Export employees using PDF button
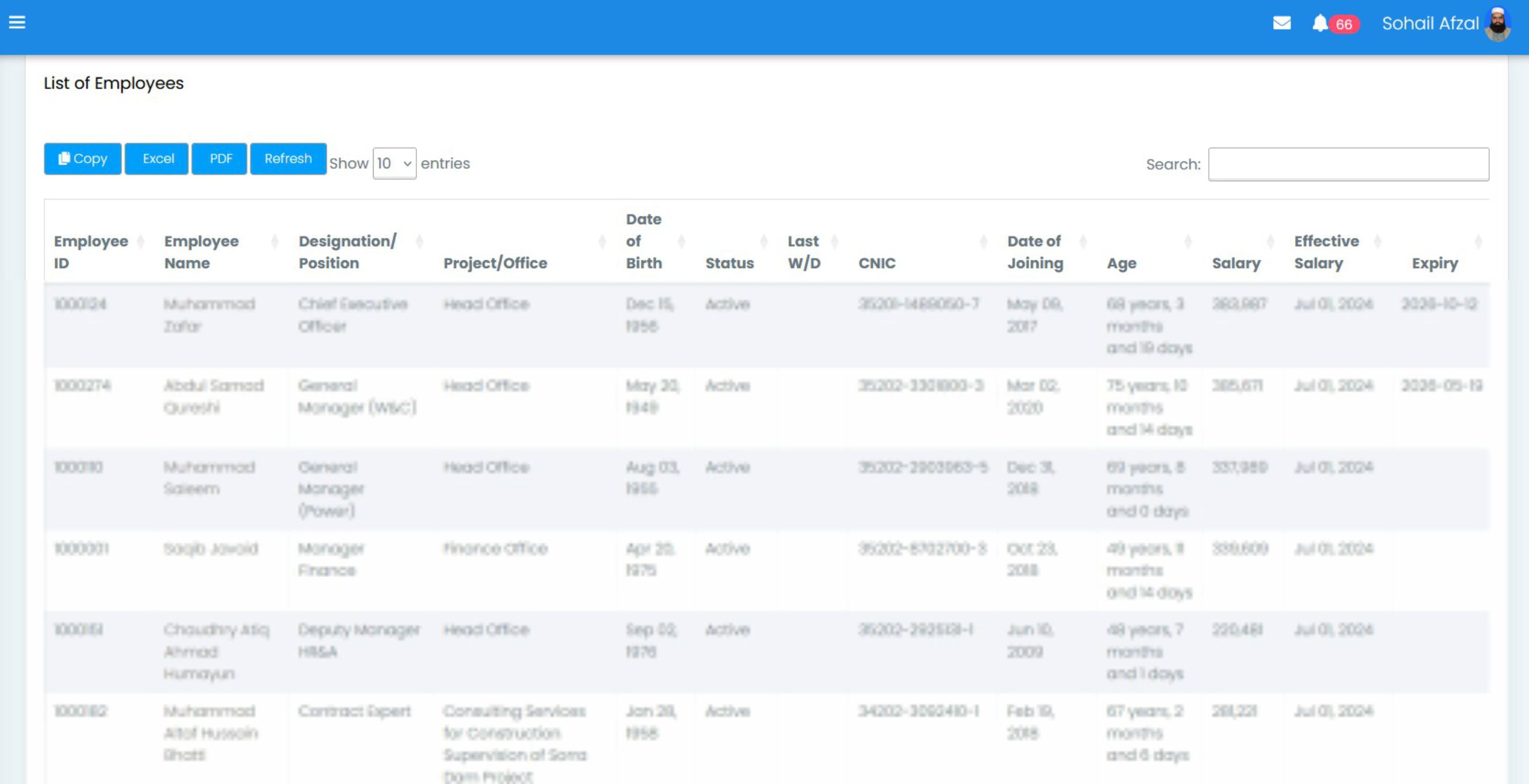 click(x=219, y=158)
